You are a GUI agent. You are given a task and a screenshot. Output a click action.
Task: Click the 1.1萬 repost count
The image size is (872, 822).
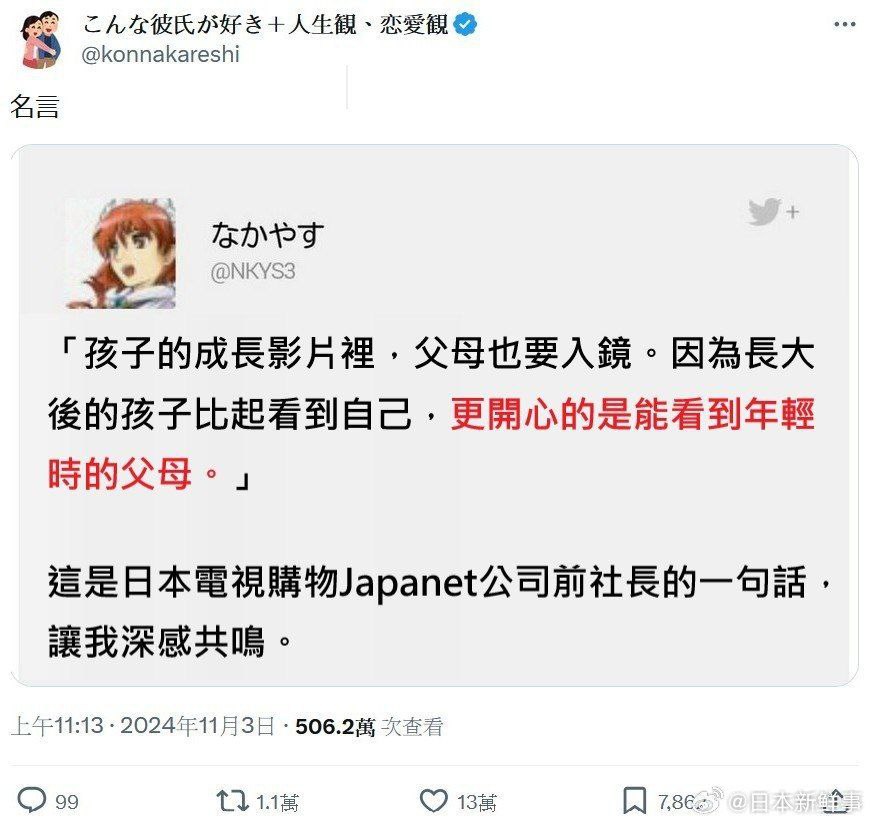coord(278,802)
